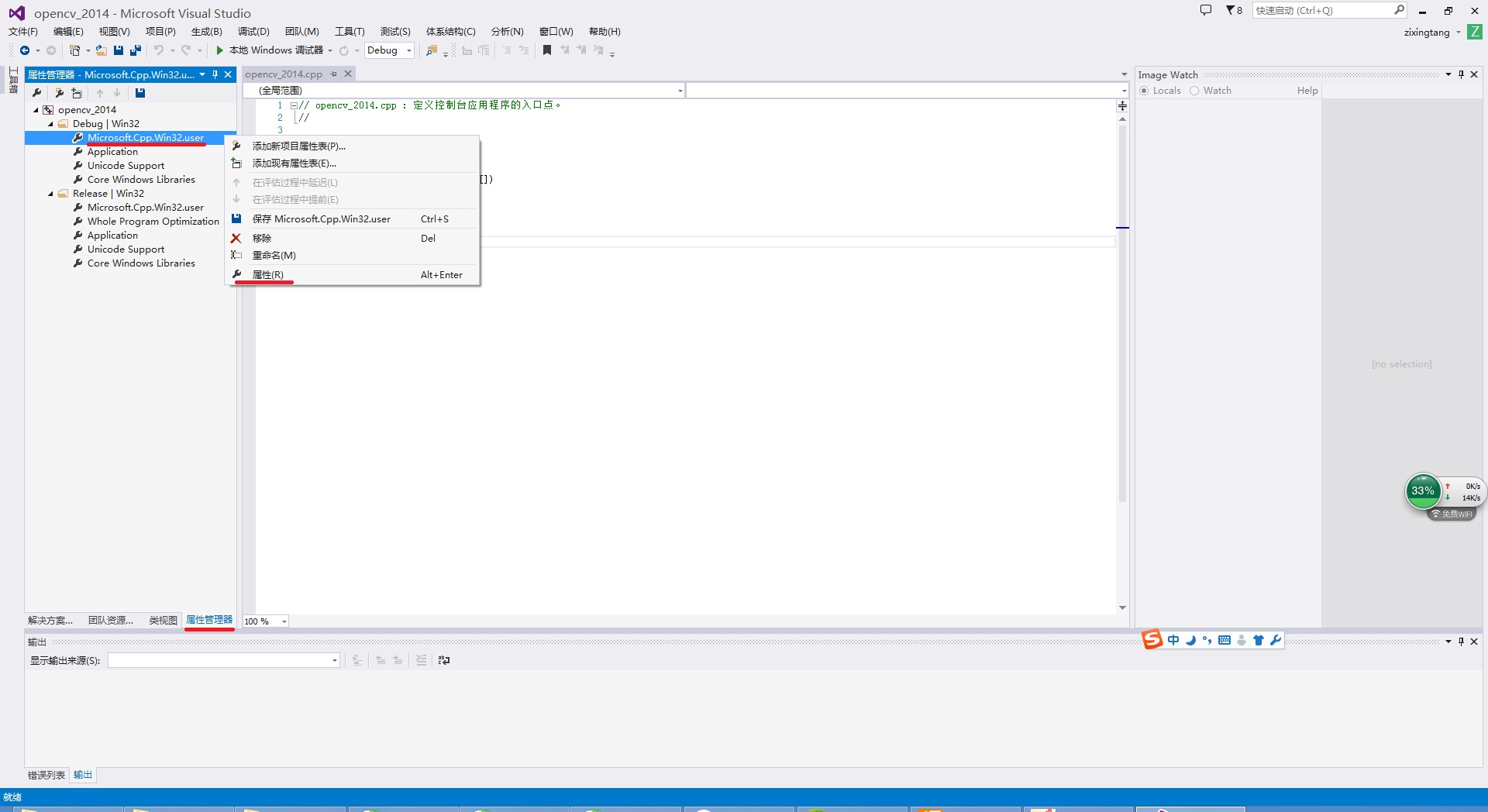This screenshot has width=1488, height=812.
Task: Click Help in Image Watch panel
Action: click(x=1307, y=91)
